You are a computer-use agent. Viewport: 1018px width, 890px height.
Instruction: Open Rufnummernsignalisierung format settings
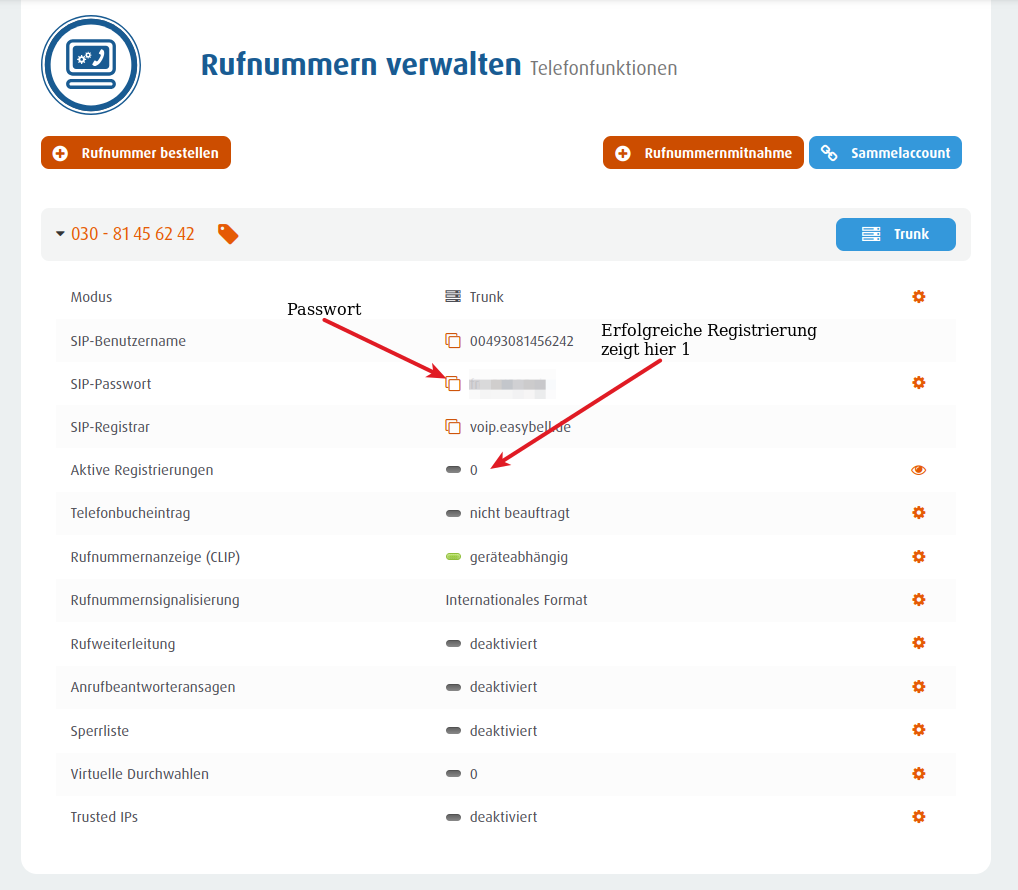pyautogui.click(x=918, y=600)
